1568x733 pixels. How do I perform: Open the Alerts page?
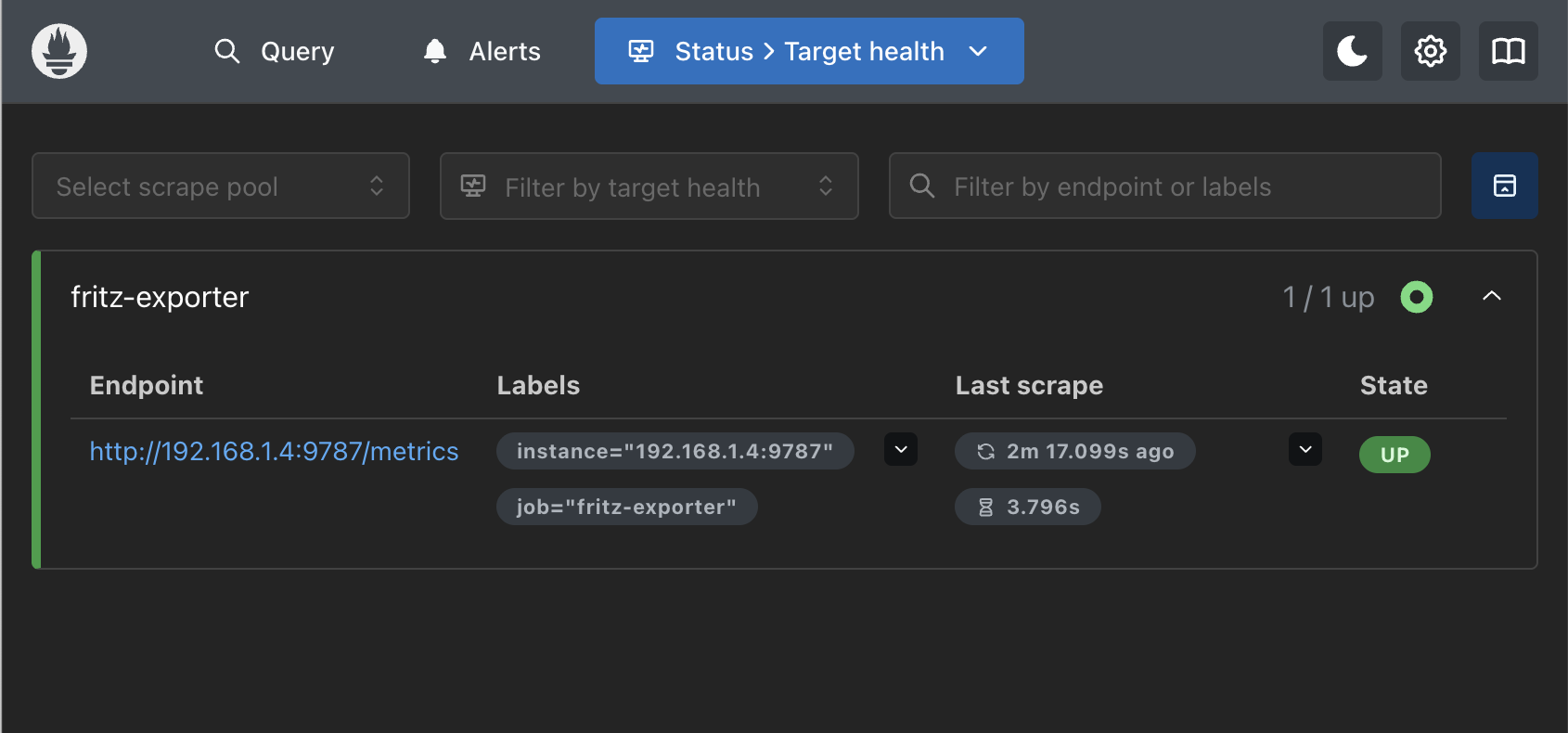[482, 51]
